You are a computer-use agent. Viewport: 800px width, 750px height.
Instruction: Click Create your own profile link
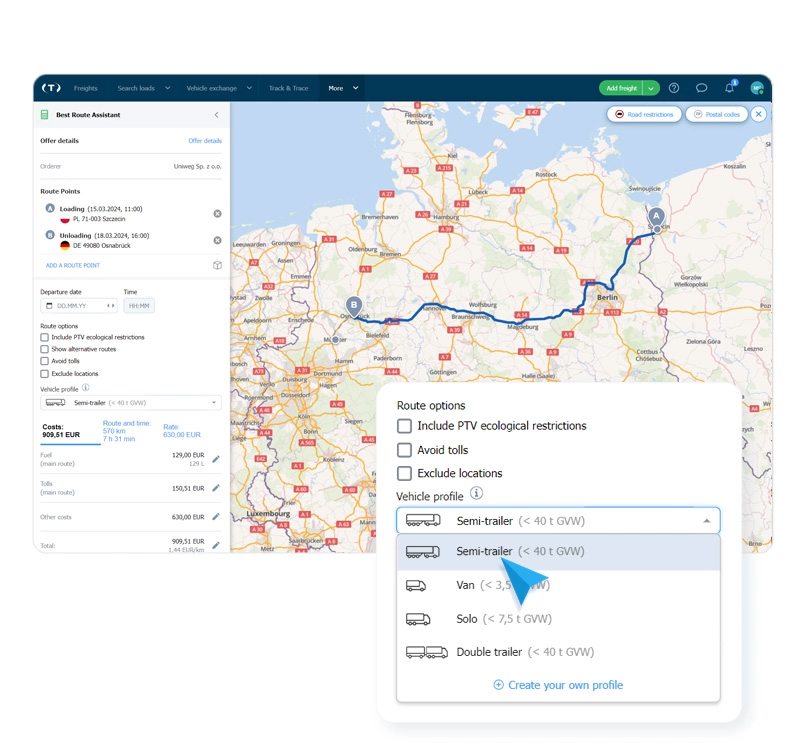coord(565,685)
